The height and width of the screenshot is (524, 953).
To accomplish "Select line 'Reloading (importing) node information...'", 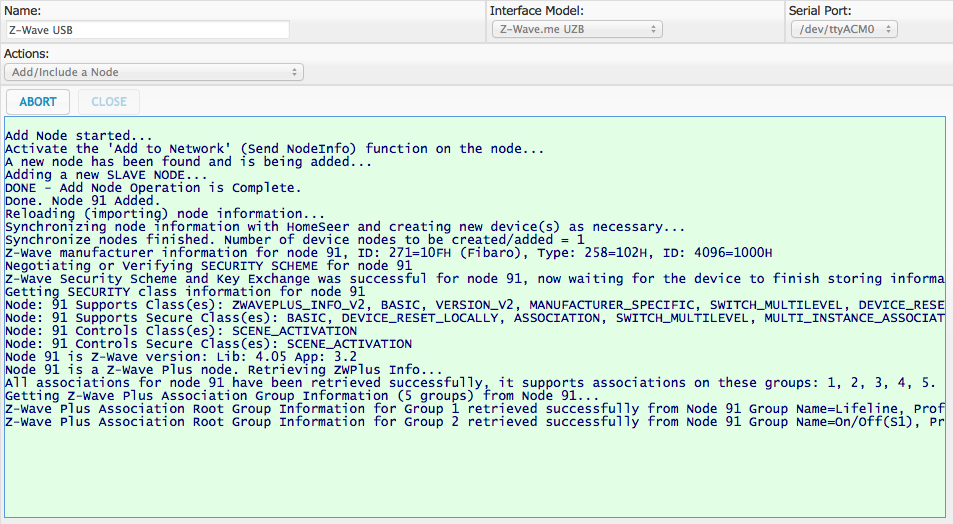I will pos(165,214).
